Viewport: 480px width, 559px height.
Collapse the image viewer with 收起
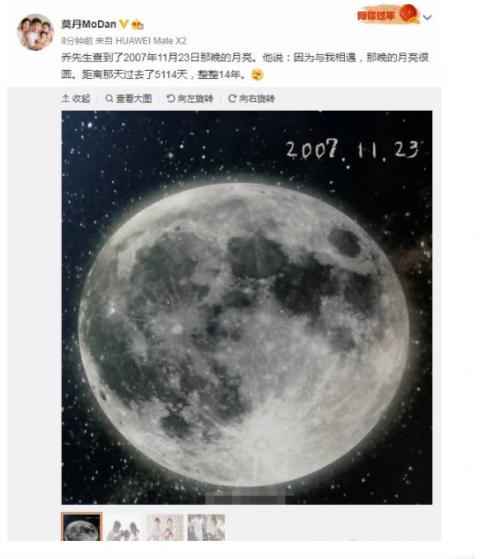pos(76,98)
